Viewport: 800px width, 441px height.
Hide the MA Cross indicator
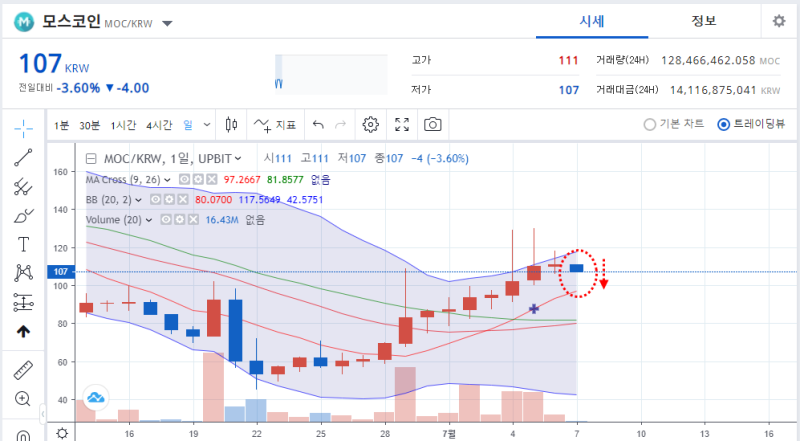click(185, 179)
